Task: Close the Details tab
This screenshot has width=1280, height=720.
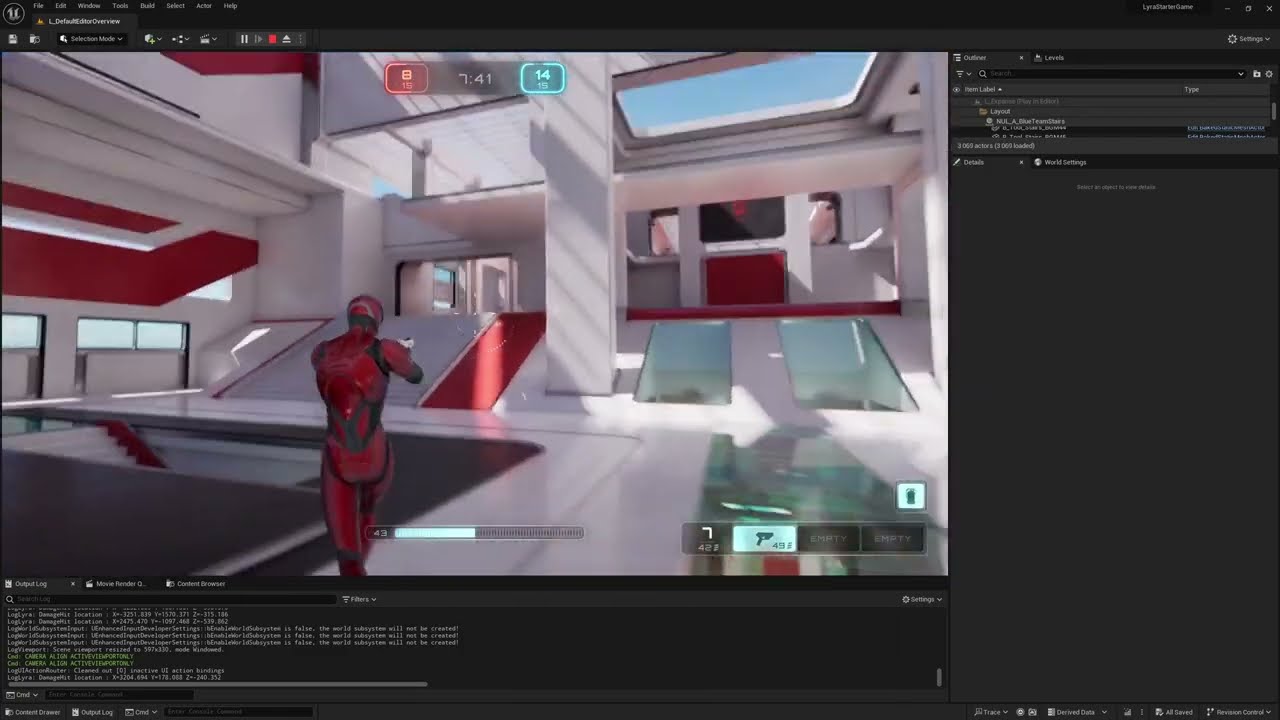Action: tap(1021, 162)
